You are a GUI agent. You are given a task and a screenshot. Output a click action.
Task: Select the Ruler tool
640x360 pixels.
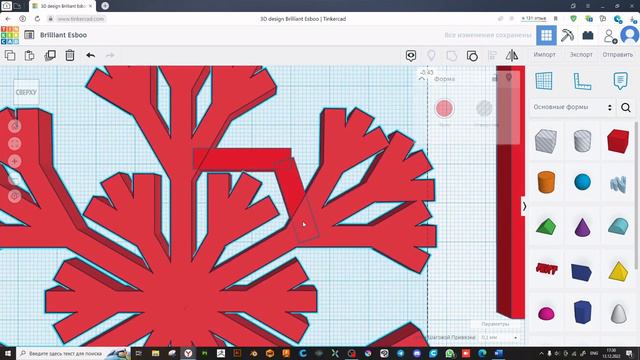click(582, 81)
